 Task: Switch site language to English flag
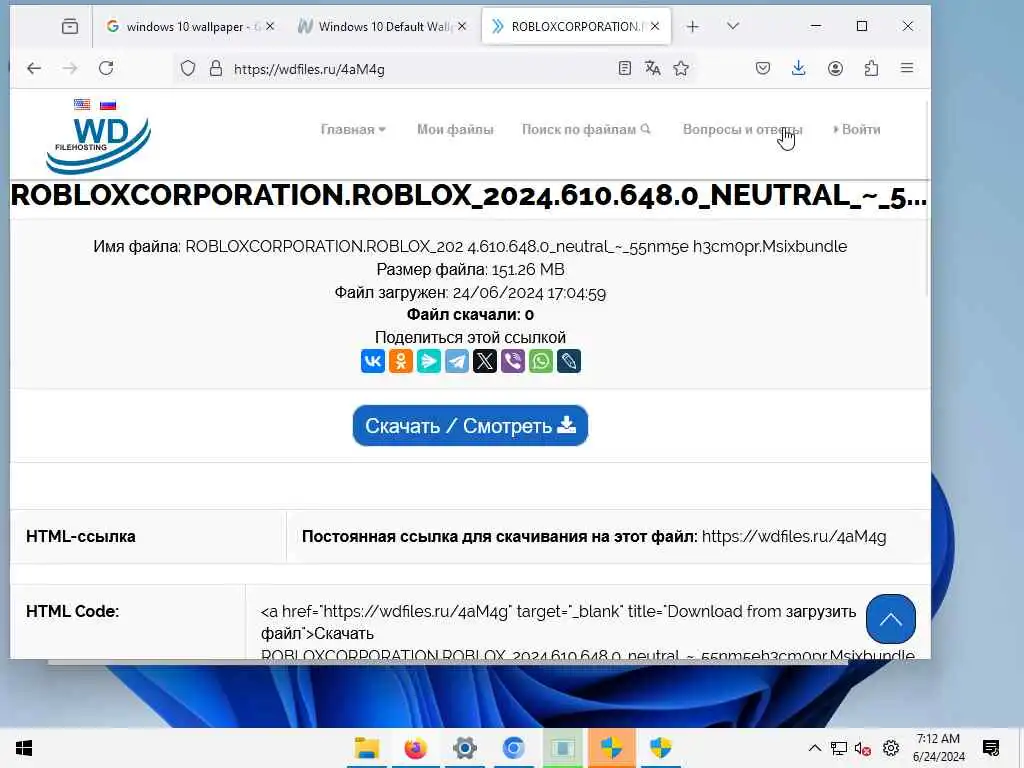click(82, 104)
